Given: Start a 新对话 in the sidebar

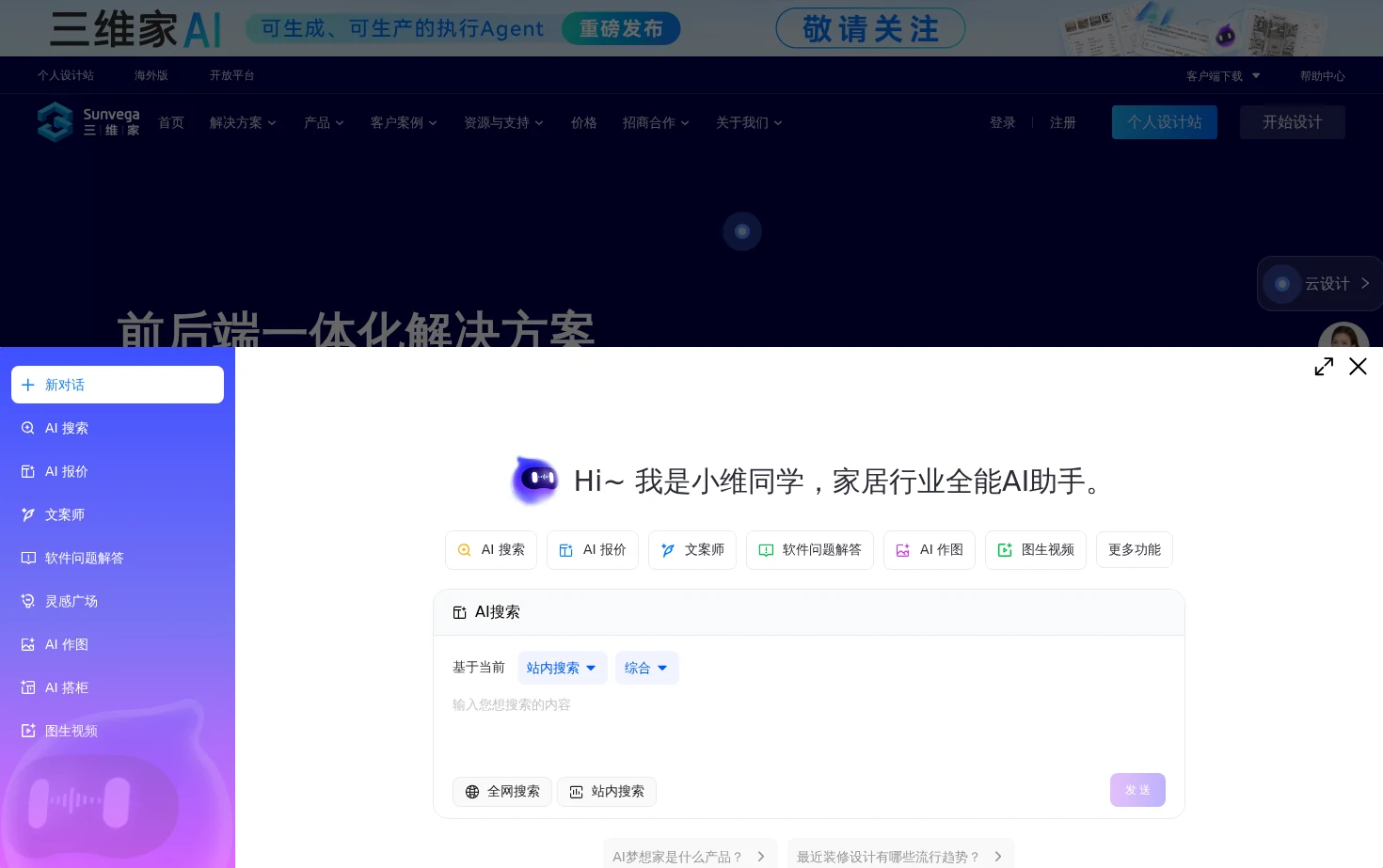Looking at the screenshot, I should pyautogui.click(x=118, y=385).
